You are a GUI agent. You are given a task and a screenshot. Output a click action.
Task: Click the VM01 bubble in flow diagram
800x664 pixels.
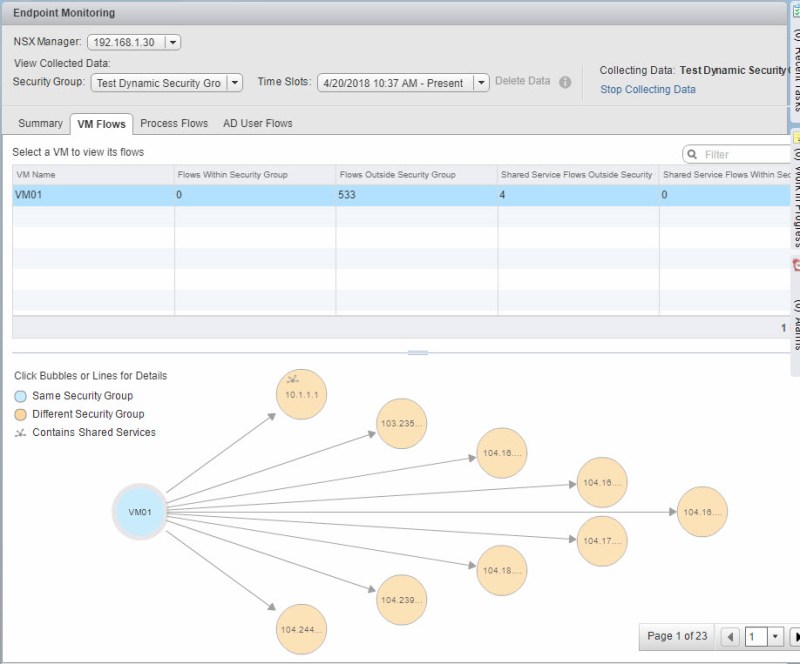coord(139,512)
